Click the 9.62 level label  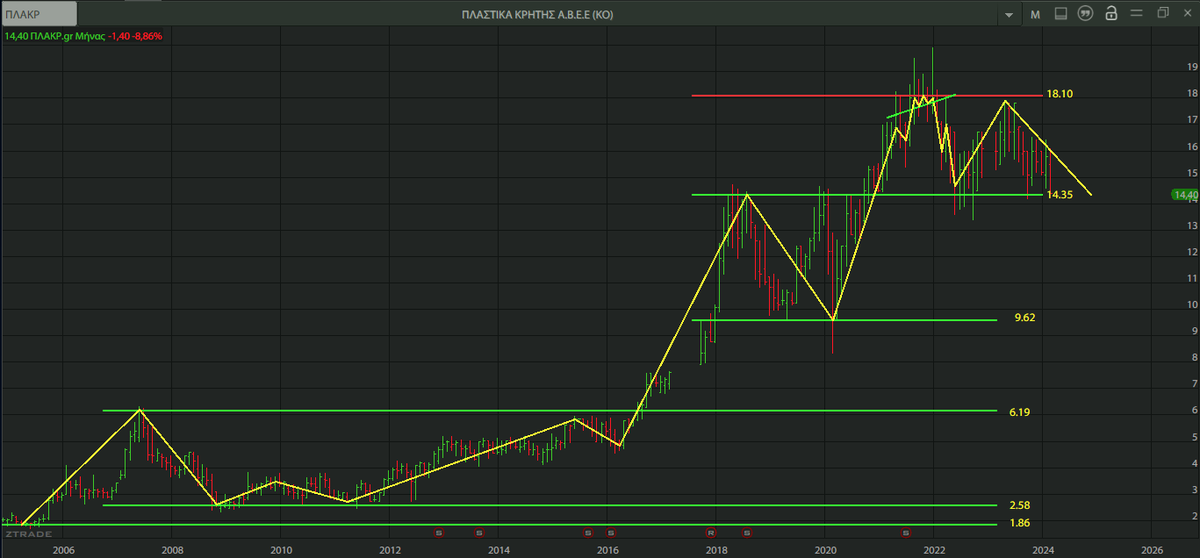pyautogui.click(x=1023, y=317)
